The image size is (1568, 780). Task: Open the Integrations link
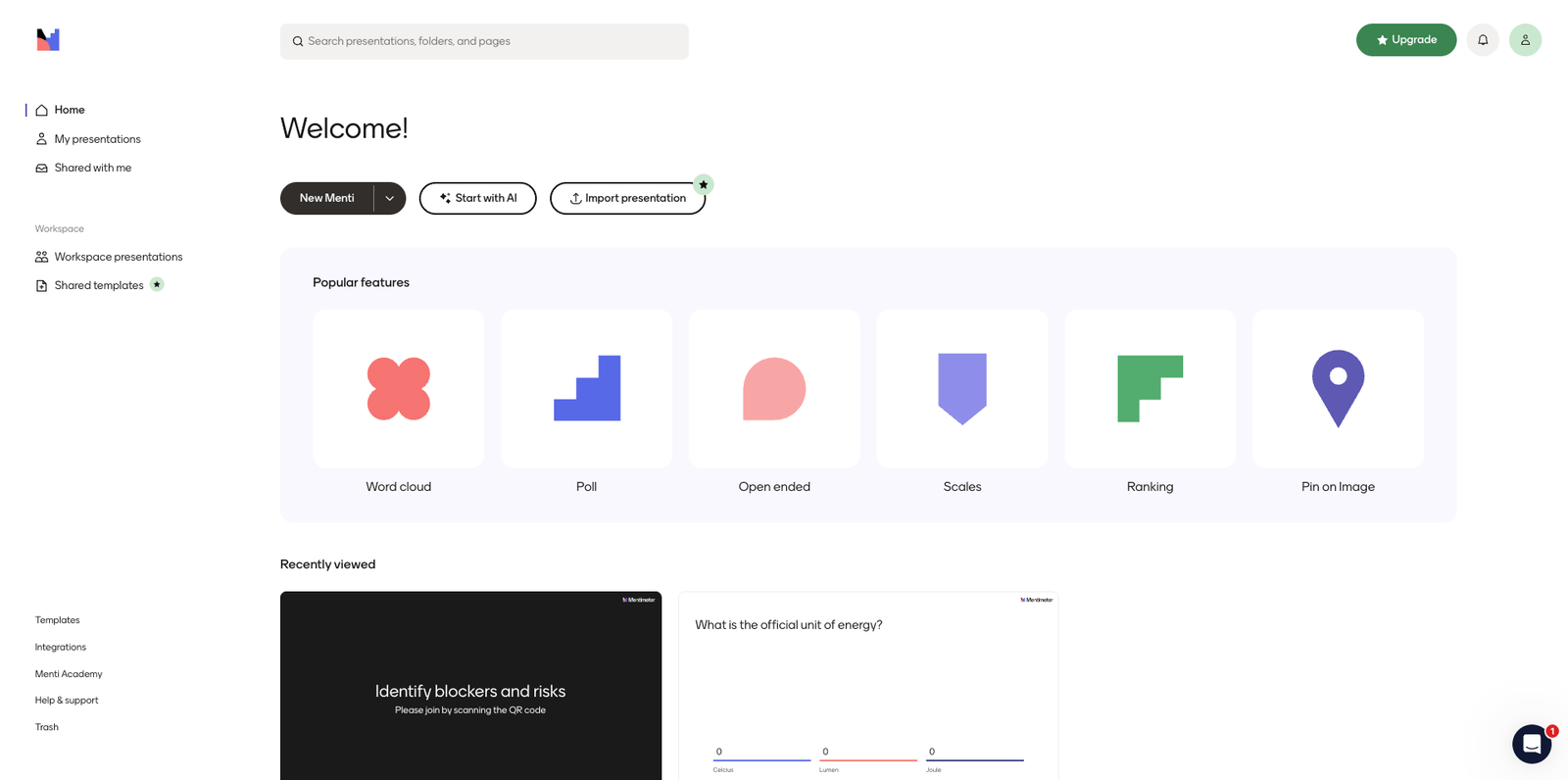61,647
